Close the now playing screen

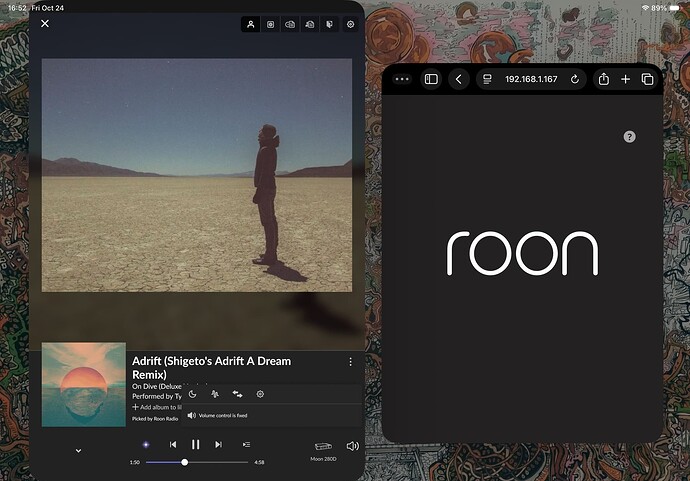tap(45, 24)
